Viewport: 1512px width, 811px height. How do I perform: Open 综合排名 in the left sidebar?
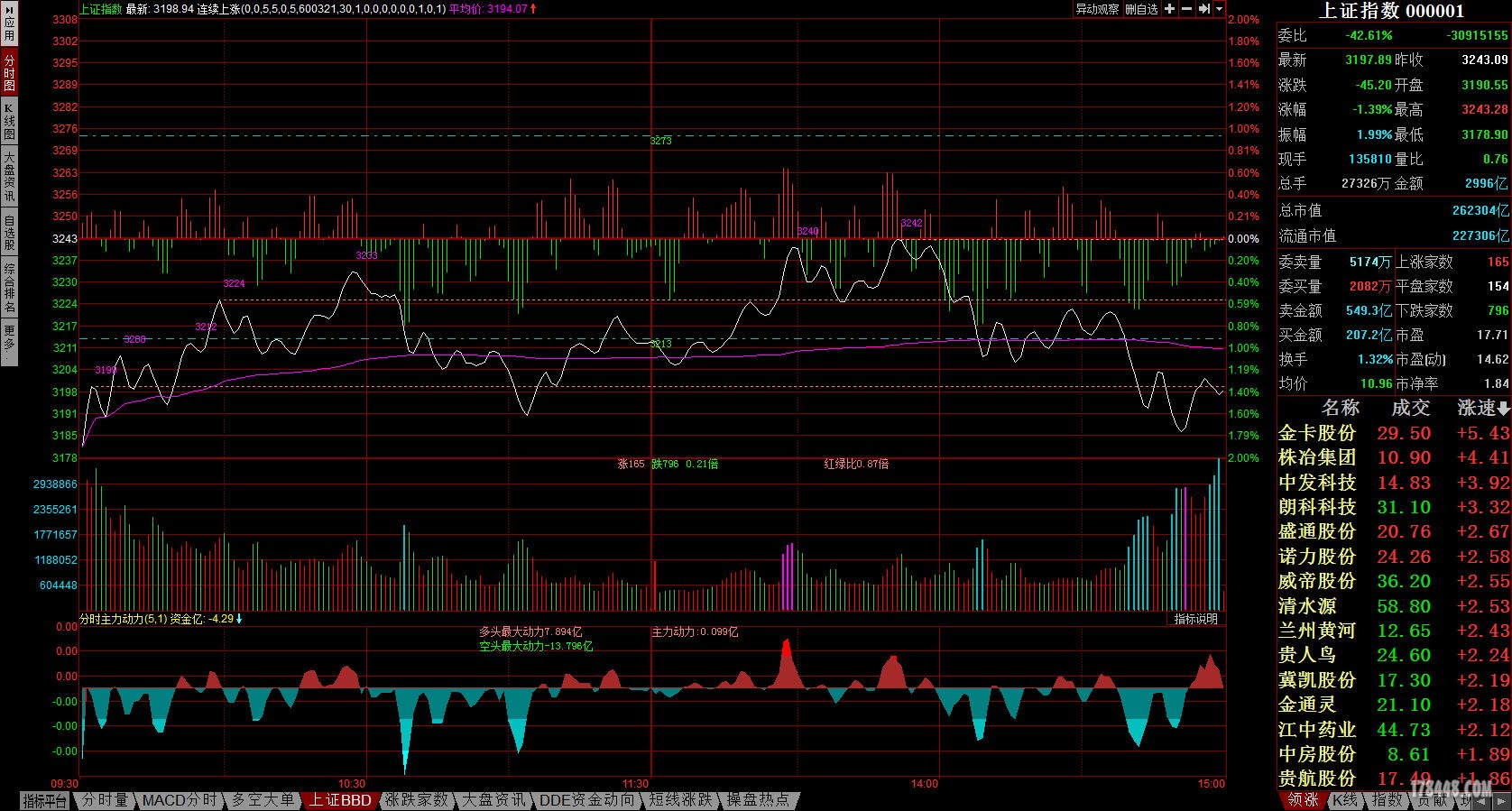tap(9, 288)
